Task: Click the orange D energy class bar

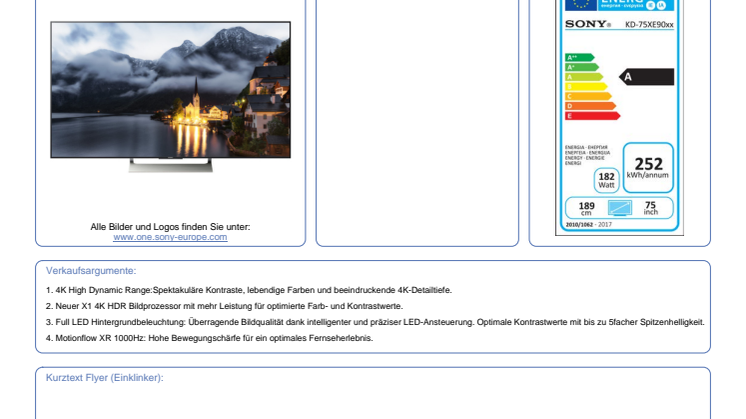Action: point(590,106)
